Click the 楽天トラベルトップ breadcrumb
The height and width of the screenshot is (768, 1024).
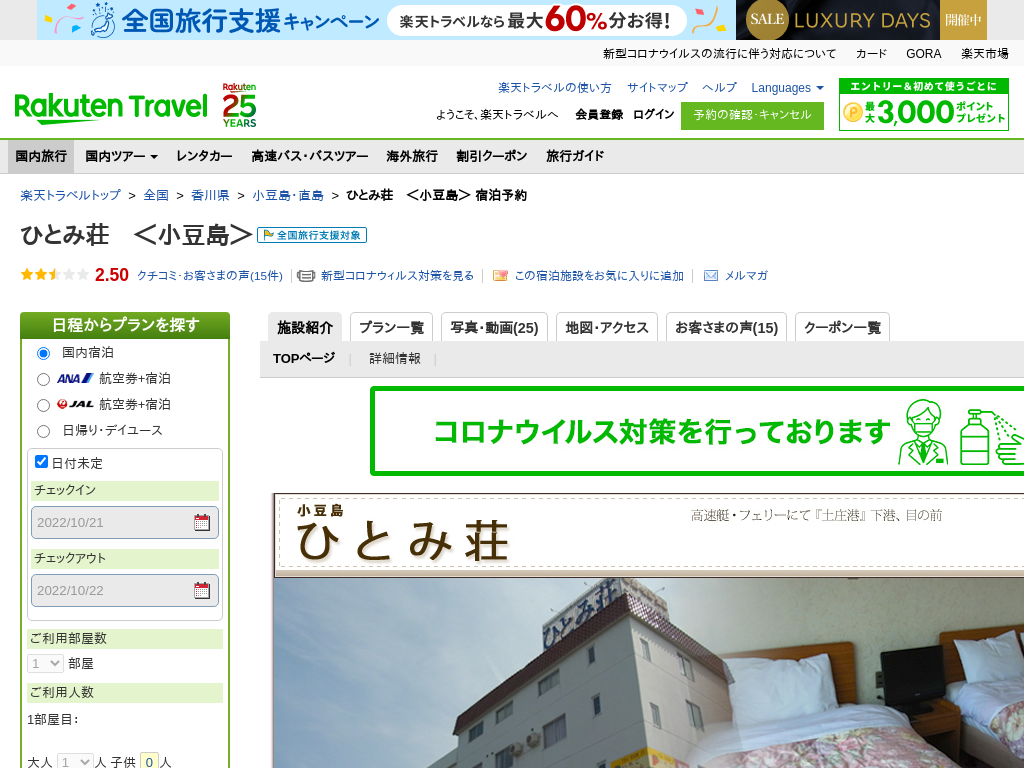tap(71, 195)
